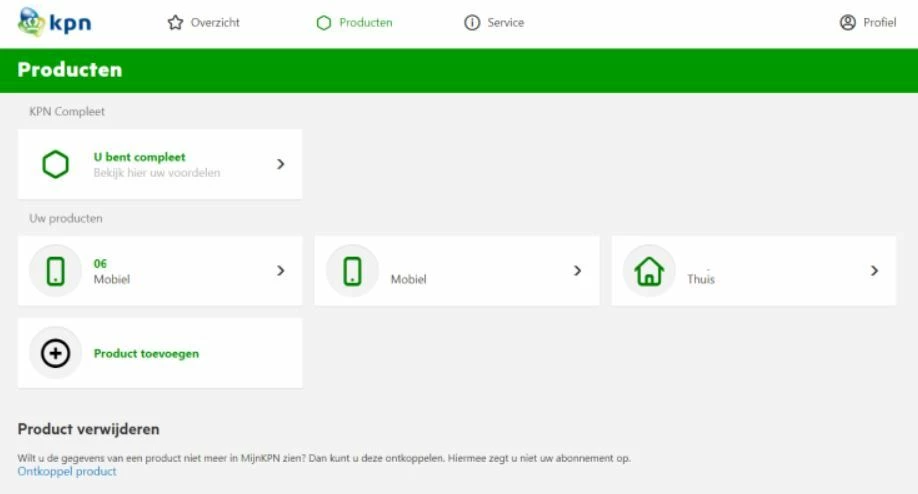Image resolution: width=918 pixels, height=494 pixels.
Task: Click the Producten hexagon icon in navigation
Action: click(x=324, y=23)
